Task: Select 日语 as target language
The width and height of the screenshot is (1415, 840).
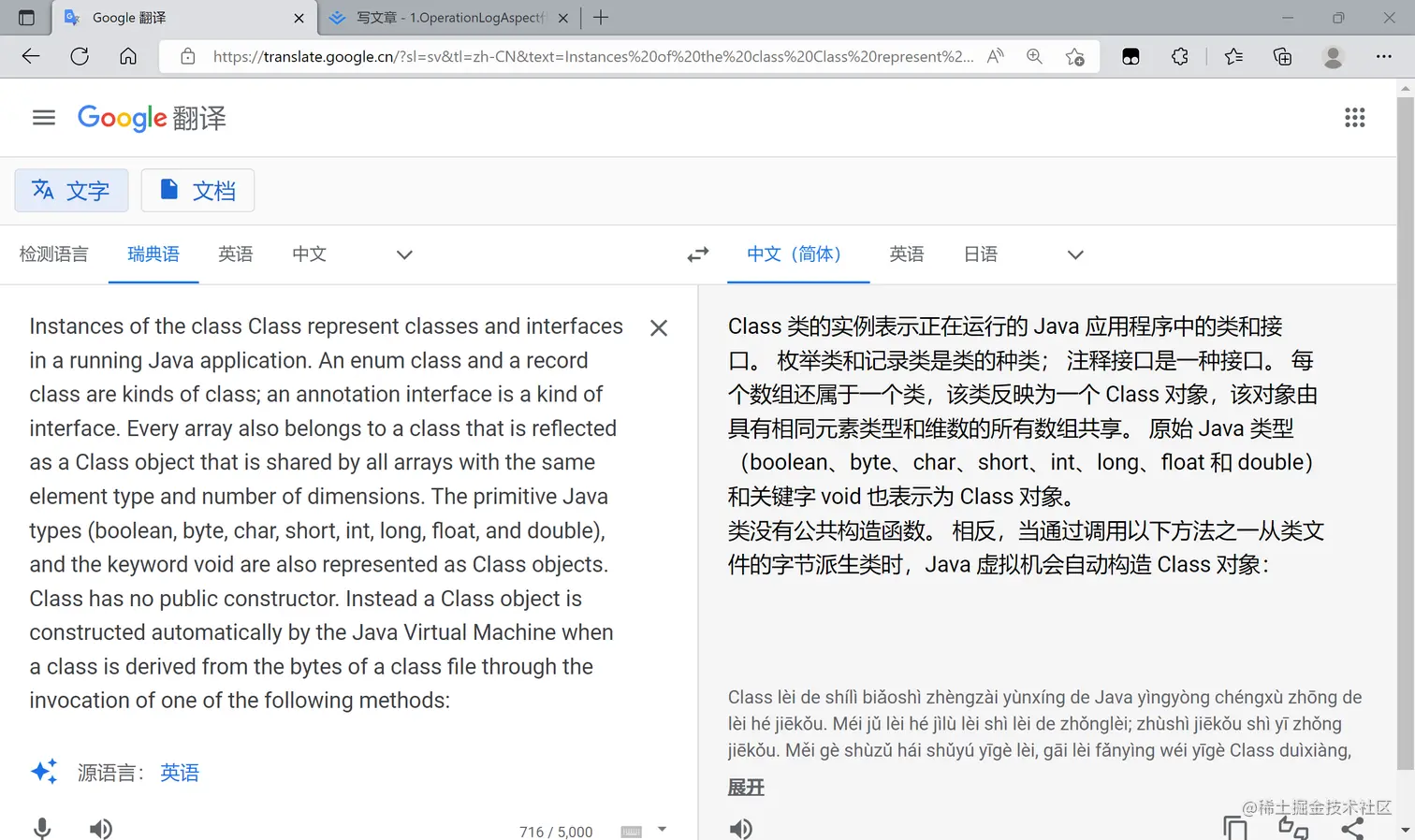Action: [x=981, y=254]
